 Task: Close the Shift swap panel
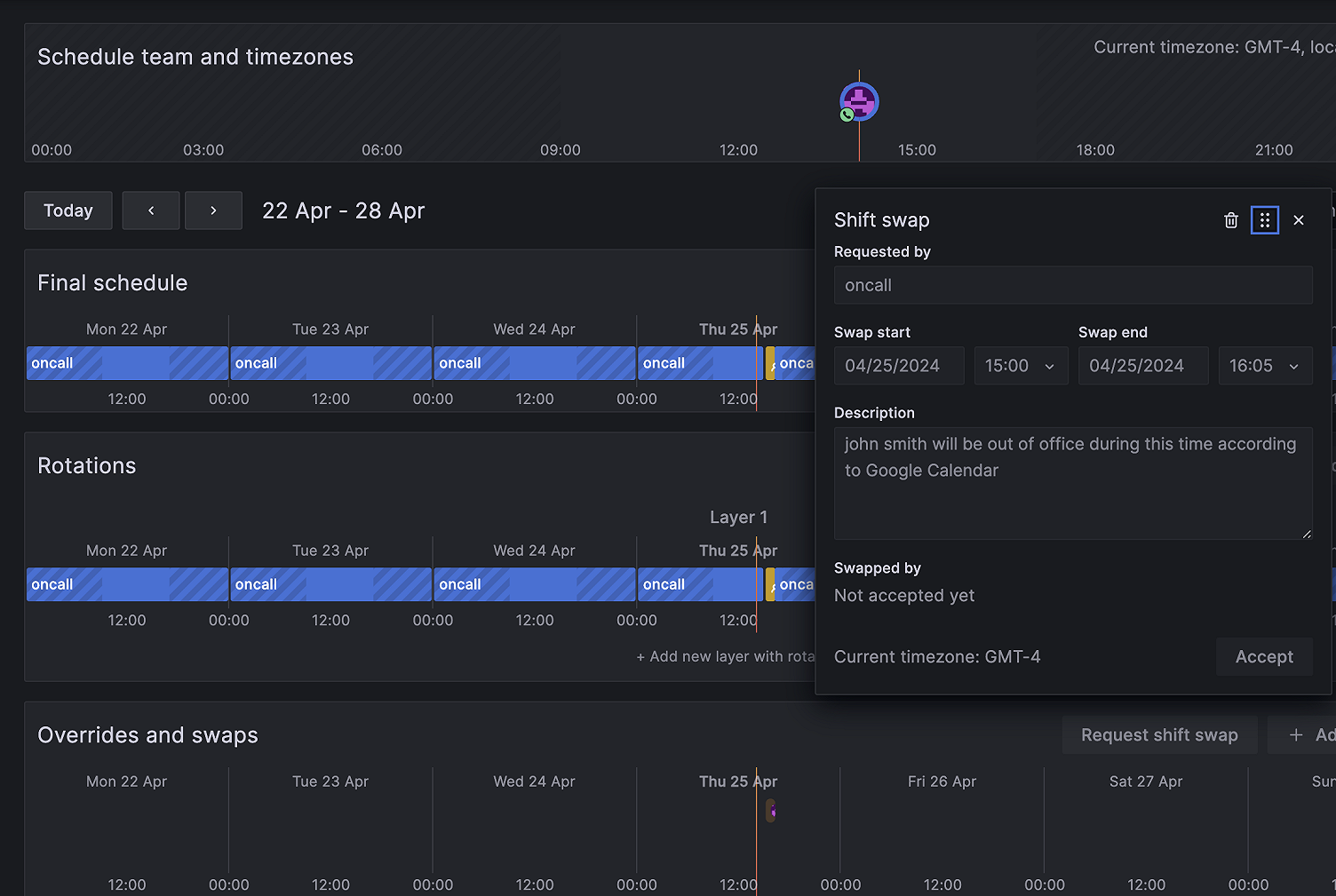(x=1298, y=219)
